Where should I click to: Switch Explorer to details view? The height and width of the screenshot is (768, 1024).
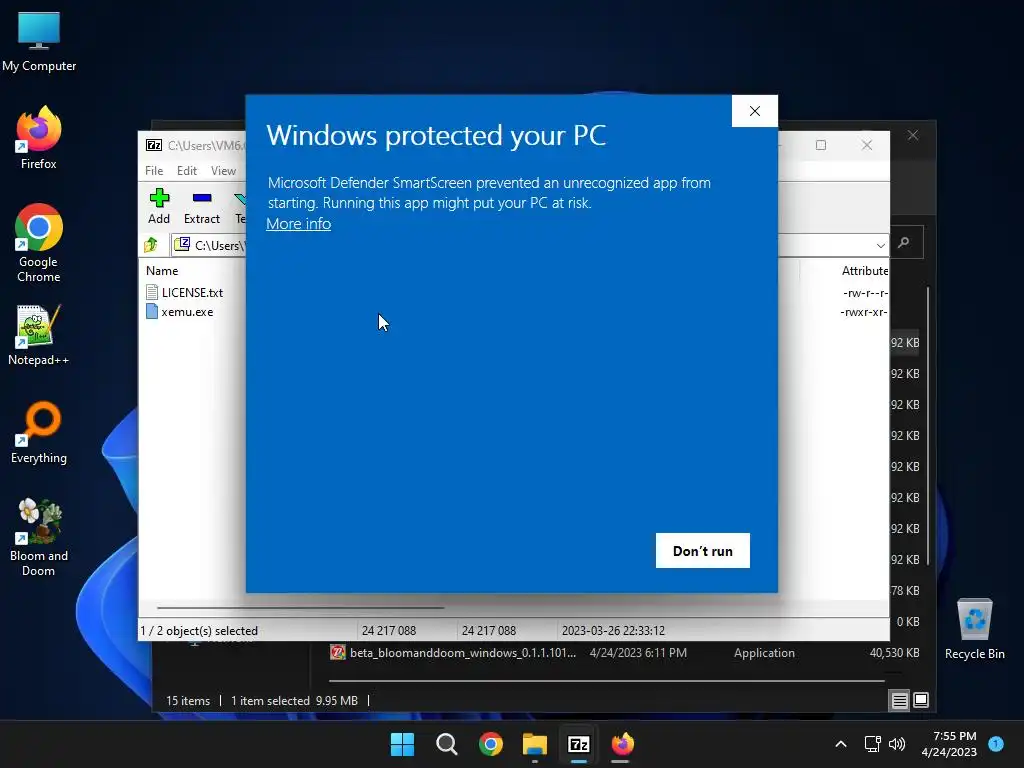point(899,700)
